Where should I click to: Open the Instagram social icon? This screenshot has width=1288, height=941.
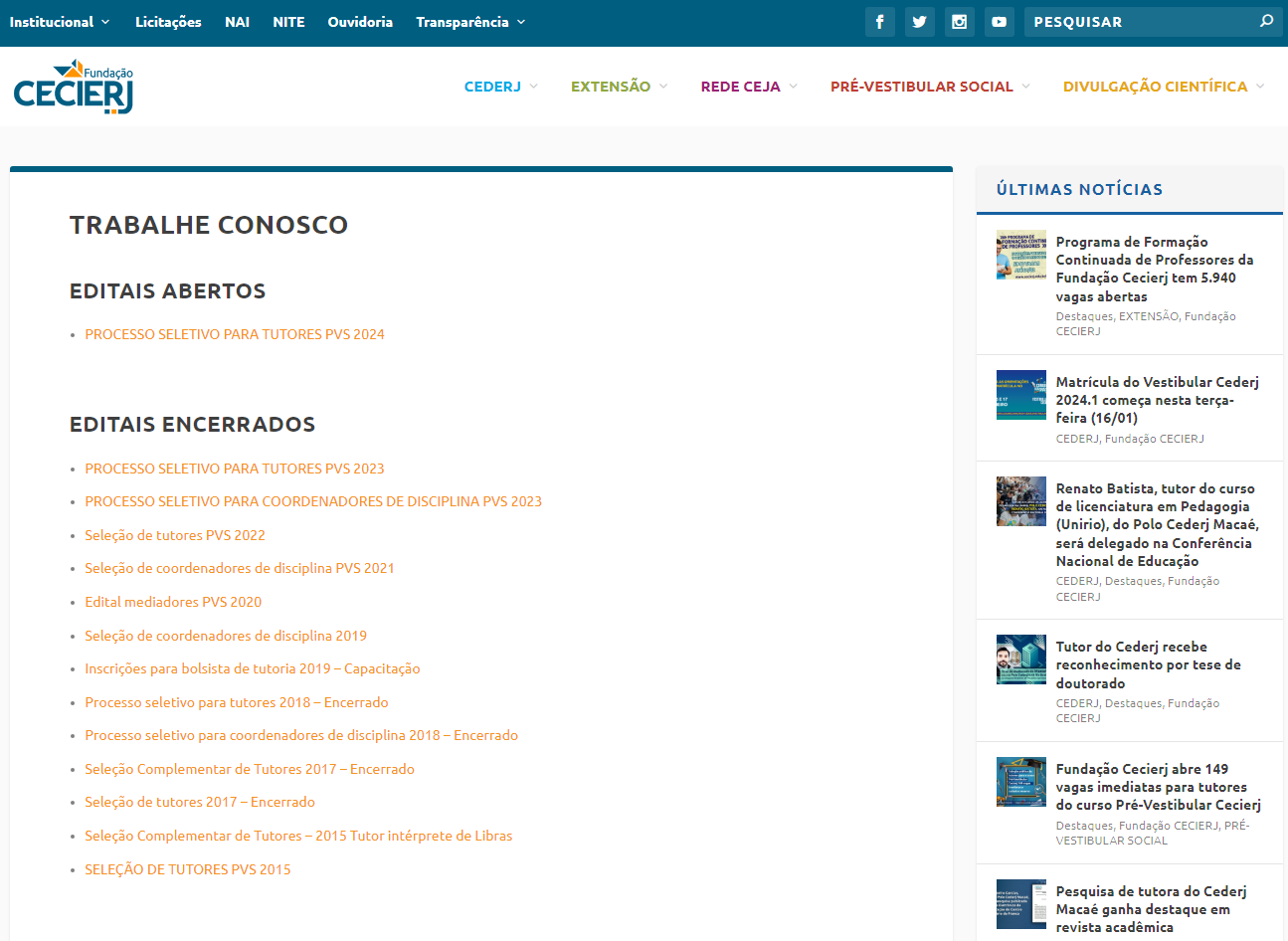click(x=960, y=22)
